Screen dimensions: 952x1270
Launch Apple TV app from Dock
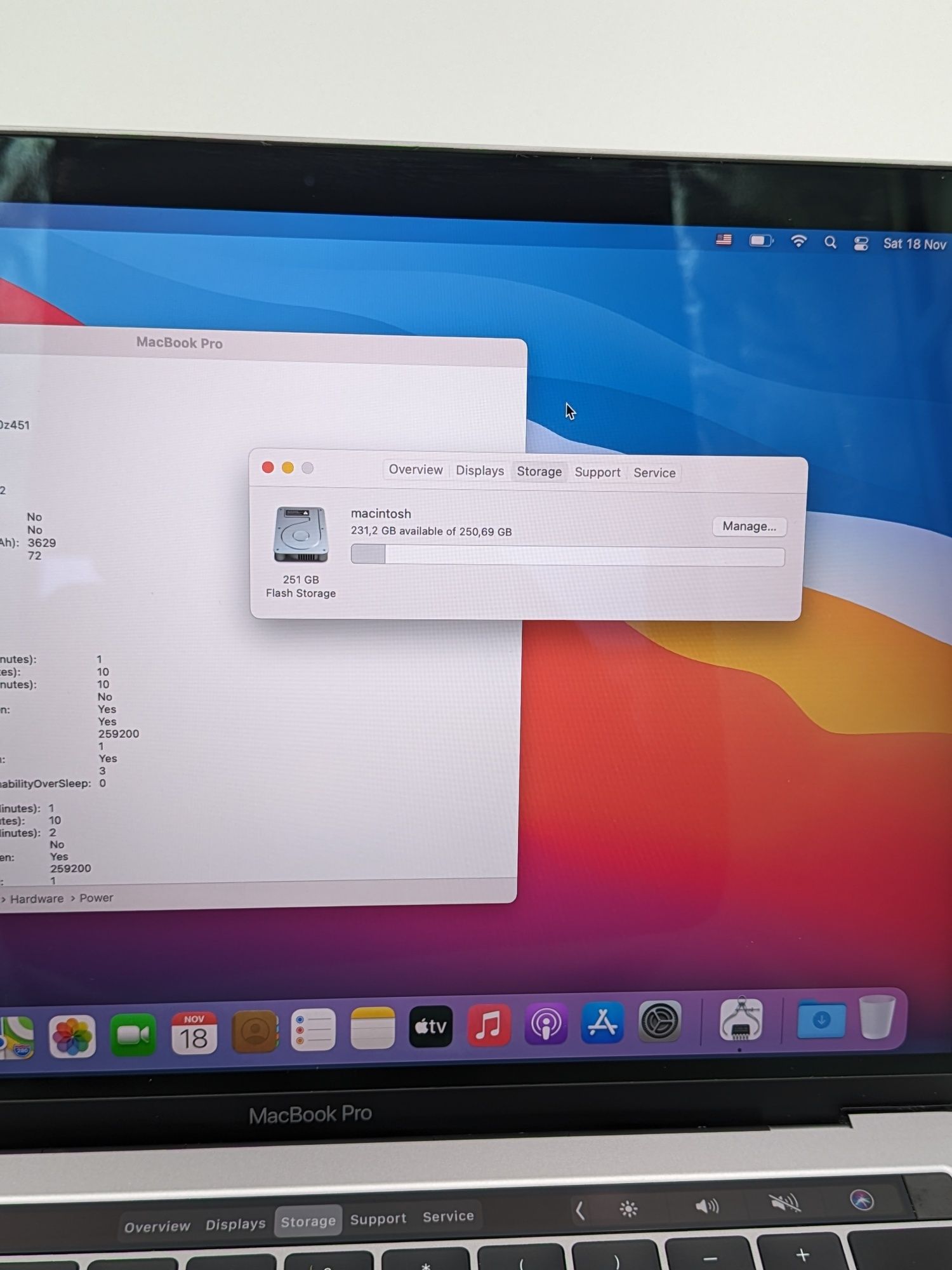(x=431, y=1026)
